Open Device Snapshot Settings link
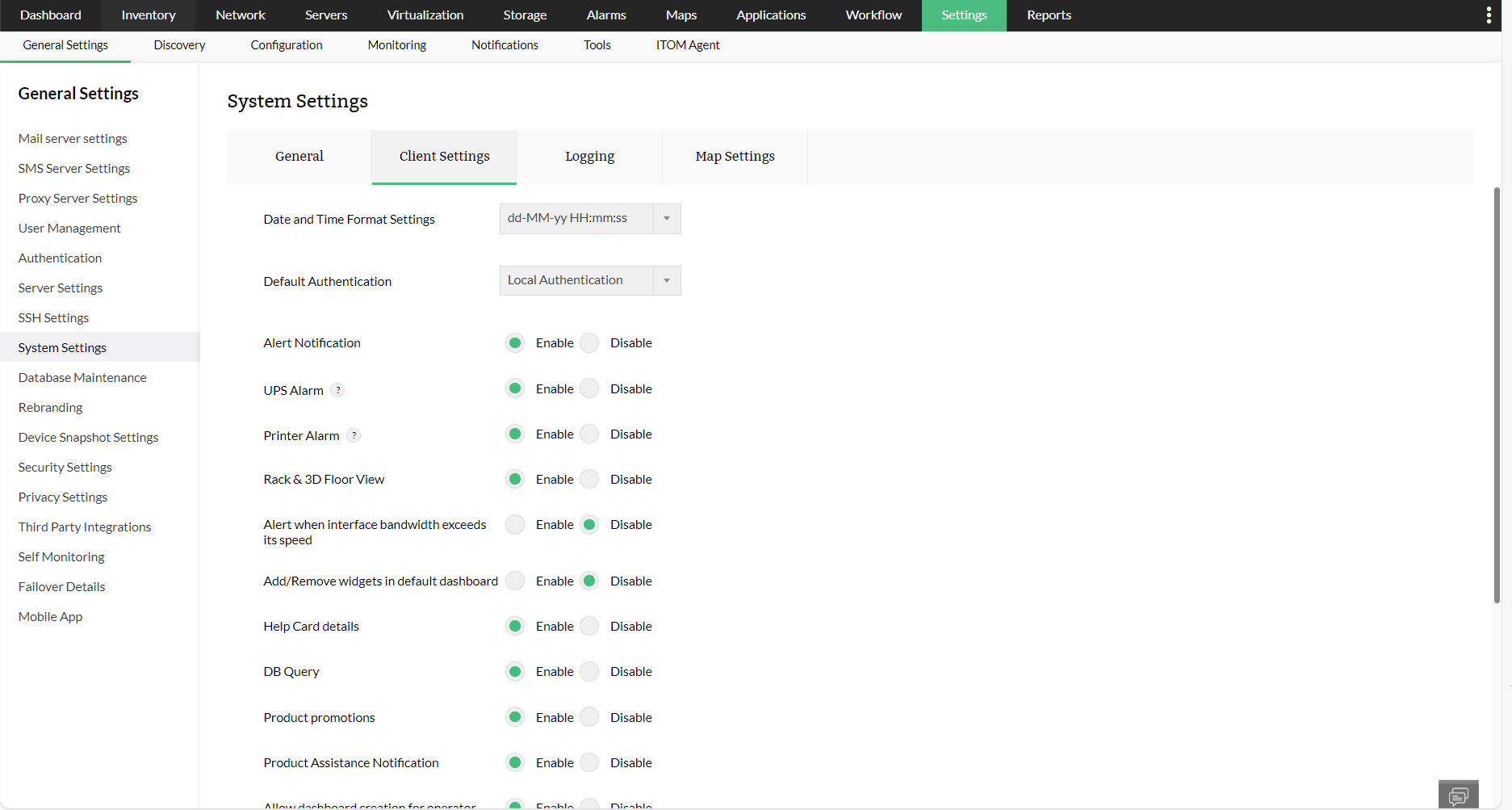1512x810 pixels. coord(88,438)
